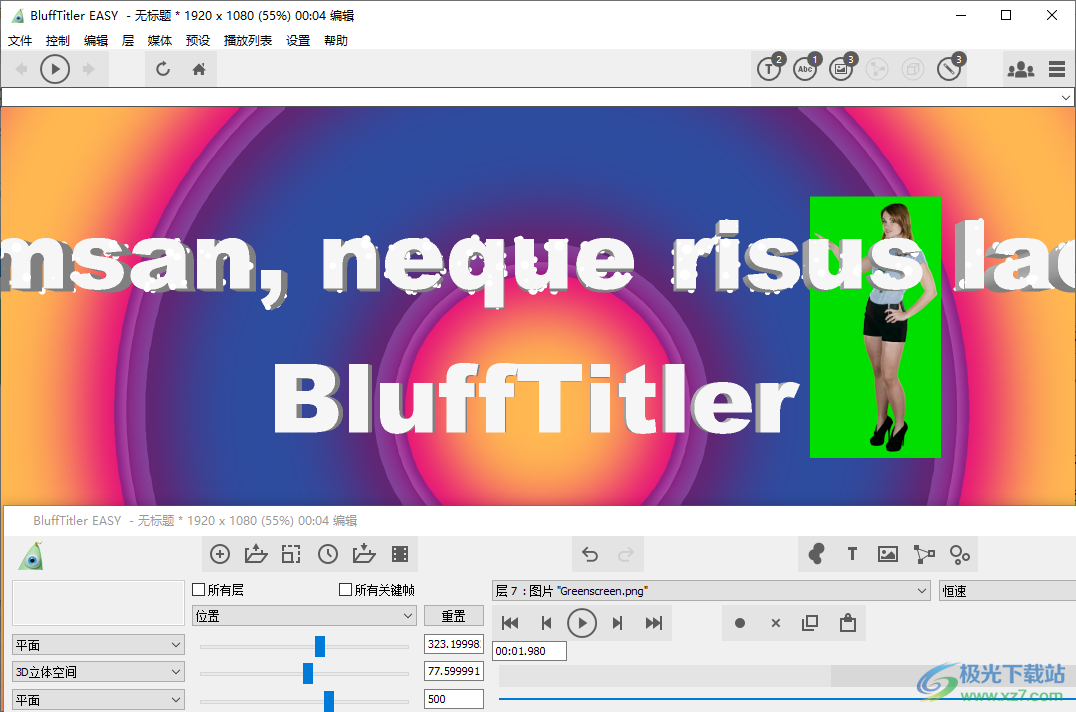Click the particle circles layer icon

pyautogui.click(x=959, y=554)
